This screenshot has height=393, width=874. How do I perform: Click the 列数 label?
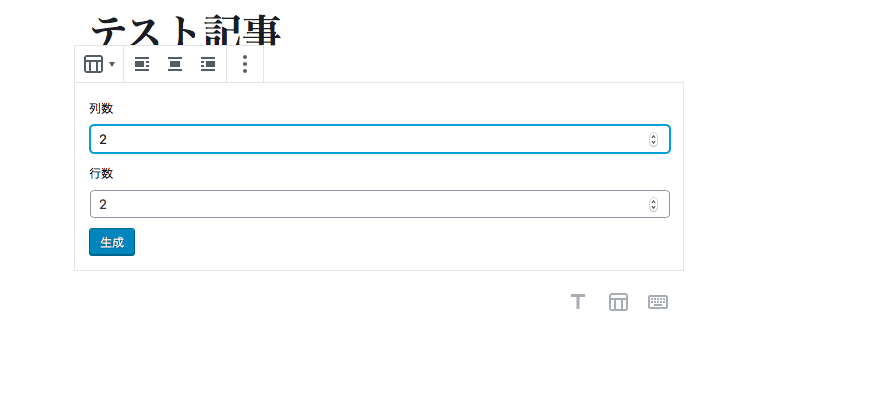[x=101, y=109]
